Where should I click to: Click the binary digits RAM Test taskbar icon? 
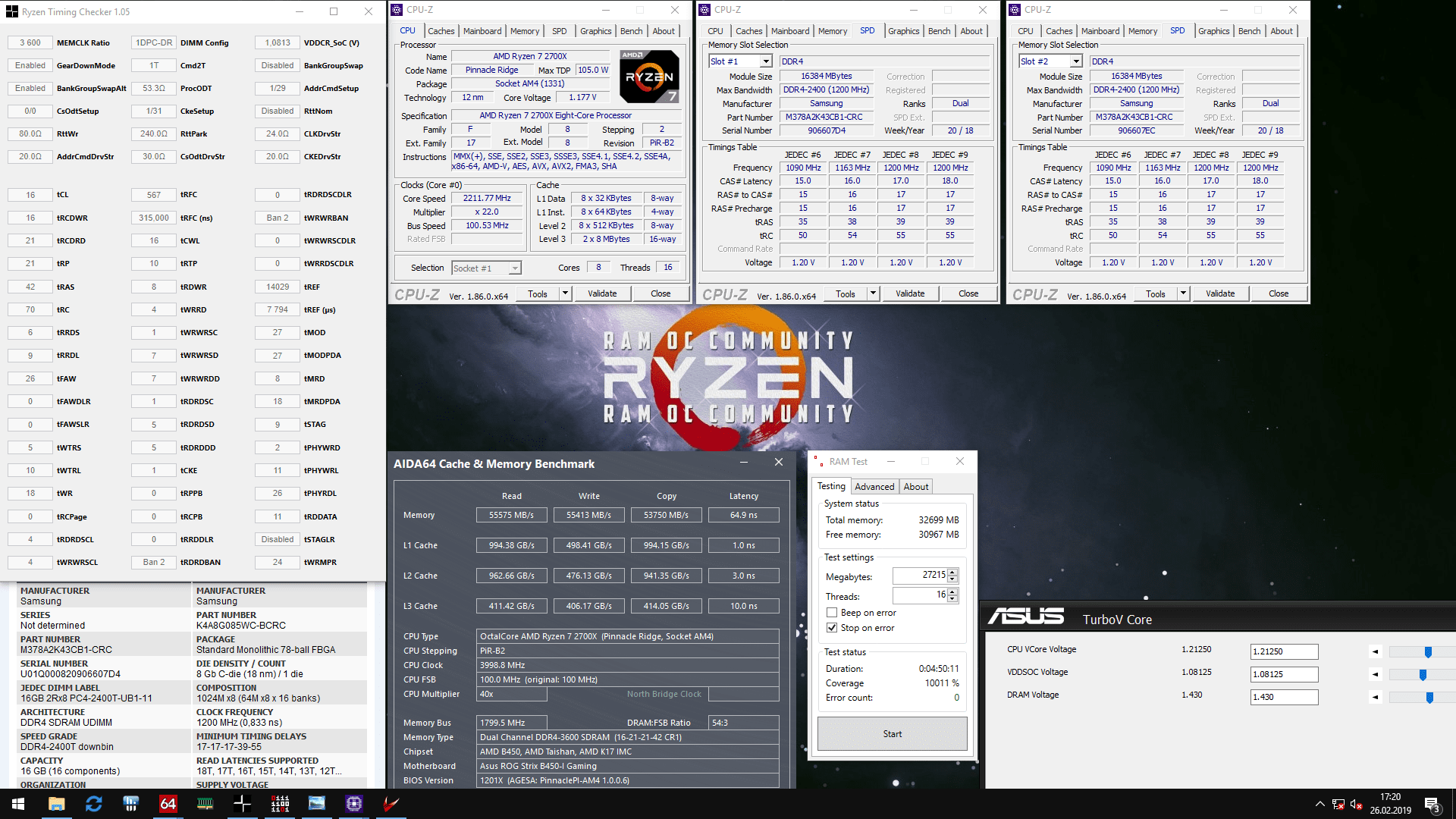(x=280, y=804)
